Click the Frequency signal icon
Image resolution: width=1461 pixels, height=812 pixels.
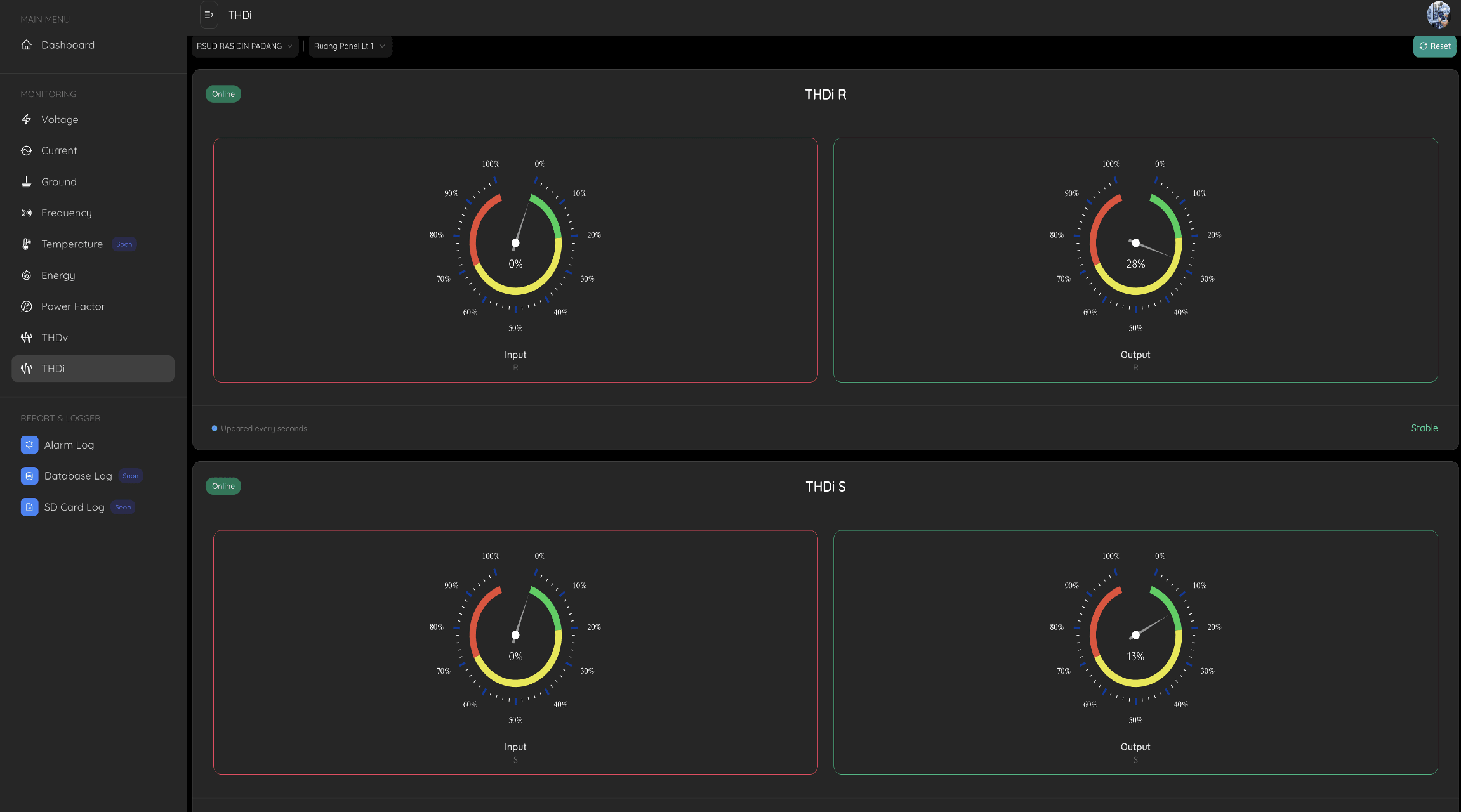click(x=26, y=213)
